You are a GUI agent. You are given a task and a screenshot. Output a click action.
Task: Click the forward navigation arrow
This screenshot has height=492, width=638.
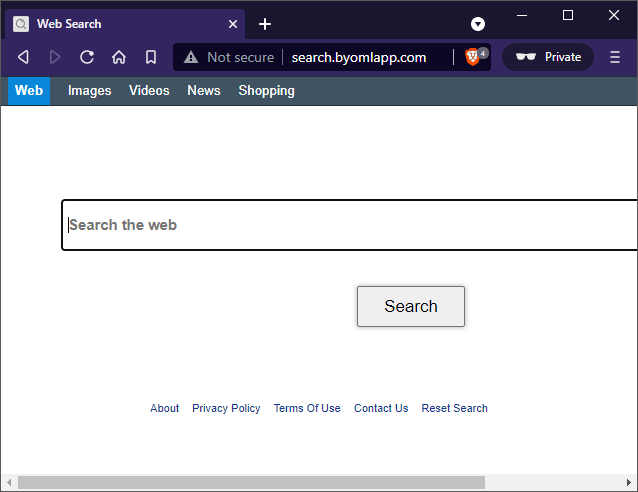(55, 57)
